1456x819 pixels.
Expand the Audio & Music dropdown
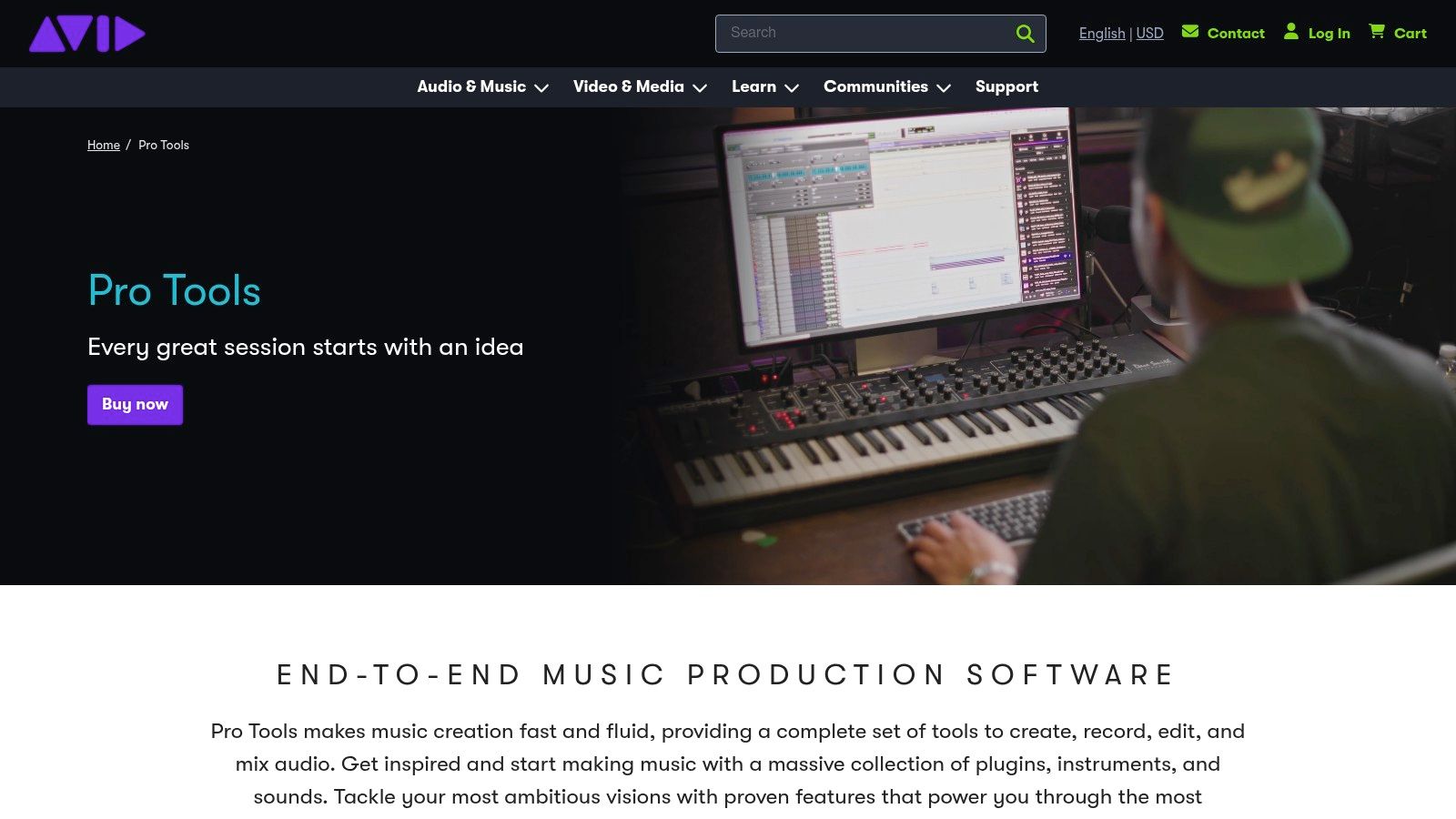(x=543, y=87)
